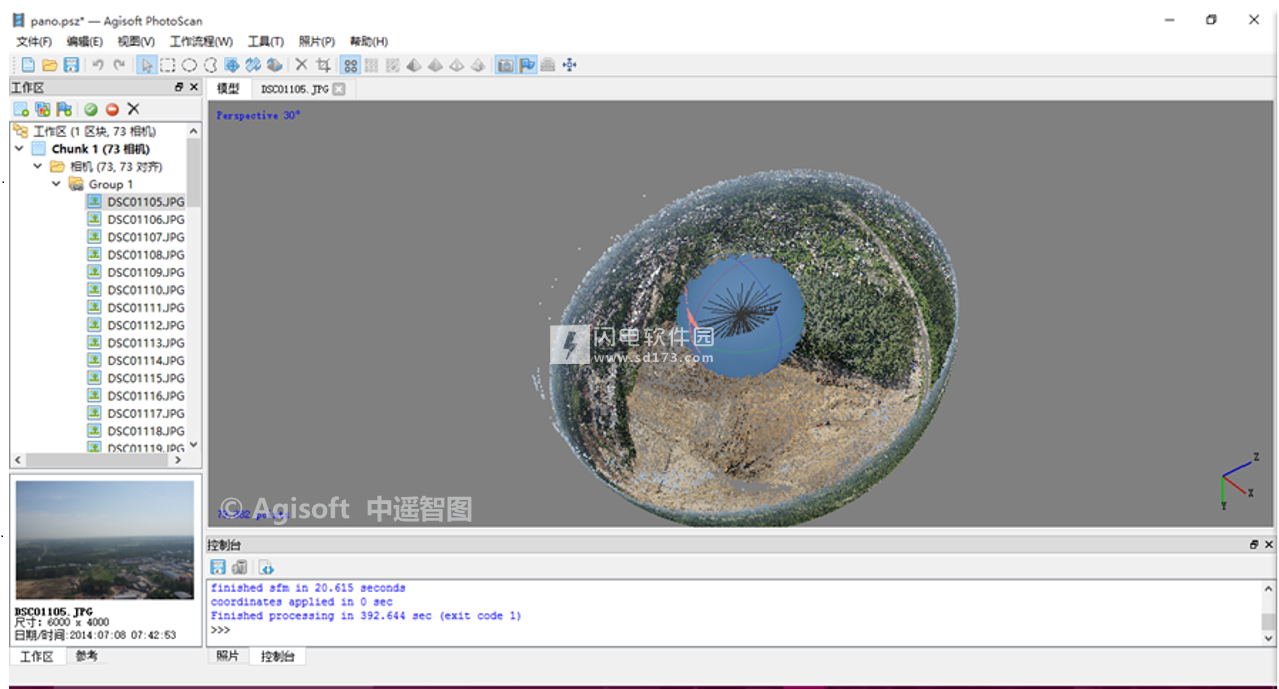Click the DSC01105.JPG preview thumbnail
1279x689 pixels.
pyautogui.click(x=105, y=540)
